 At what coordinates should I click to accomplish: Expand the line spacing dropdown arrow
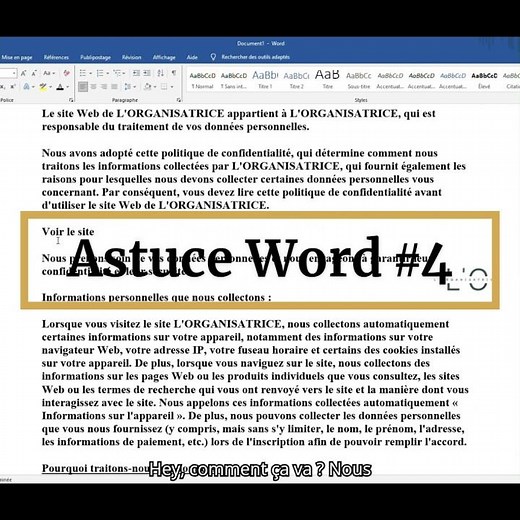coord(134,87)
